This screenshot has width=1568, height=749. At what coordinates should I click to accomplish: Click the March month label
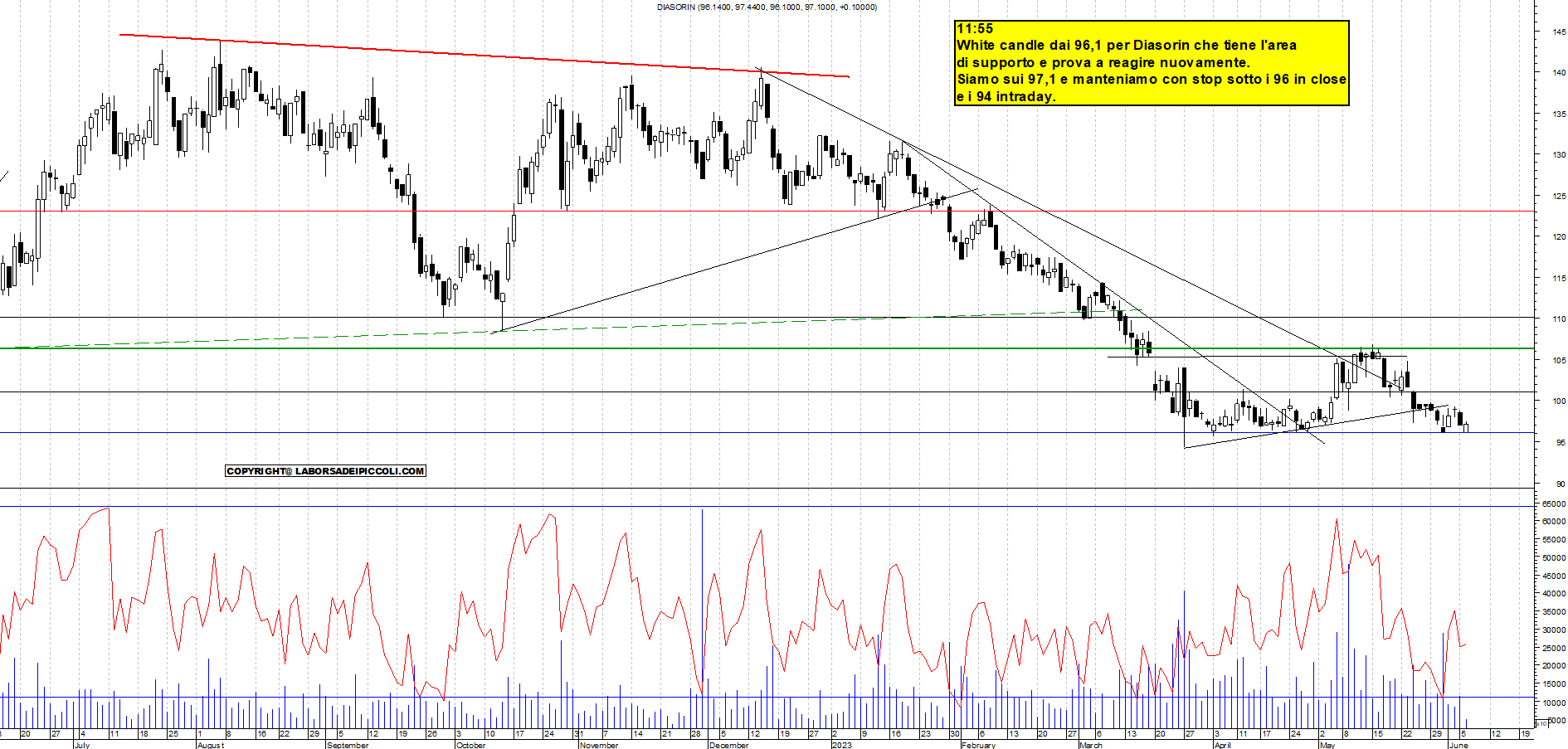point(1091,745)
